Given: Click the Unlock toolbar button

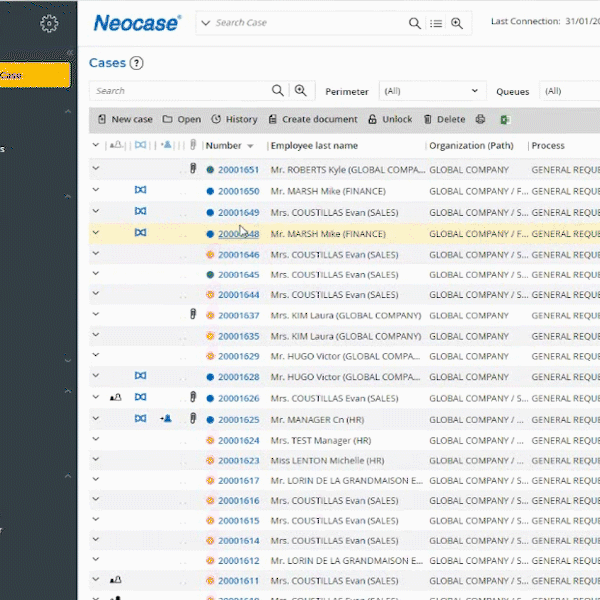Looking at the screenshot, I should [x=390, y=119].
